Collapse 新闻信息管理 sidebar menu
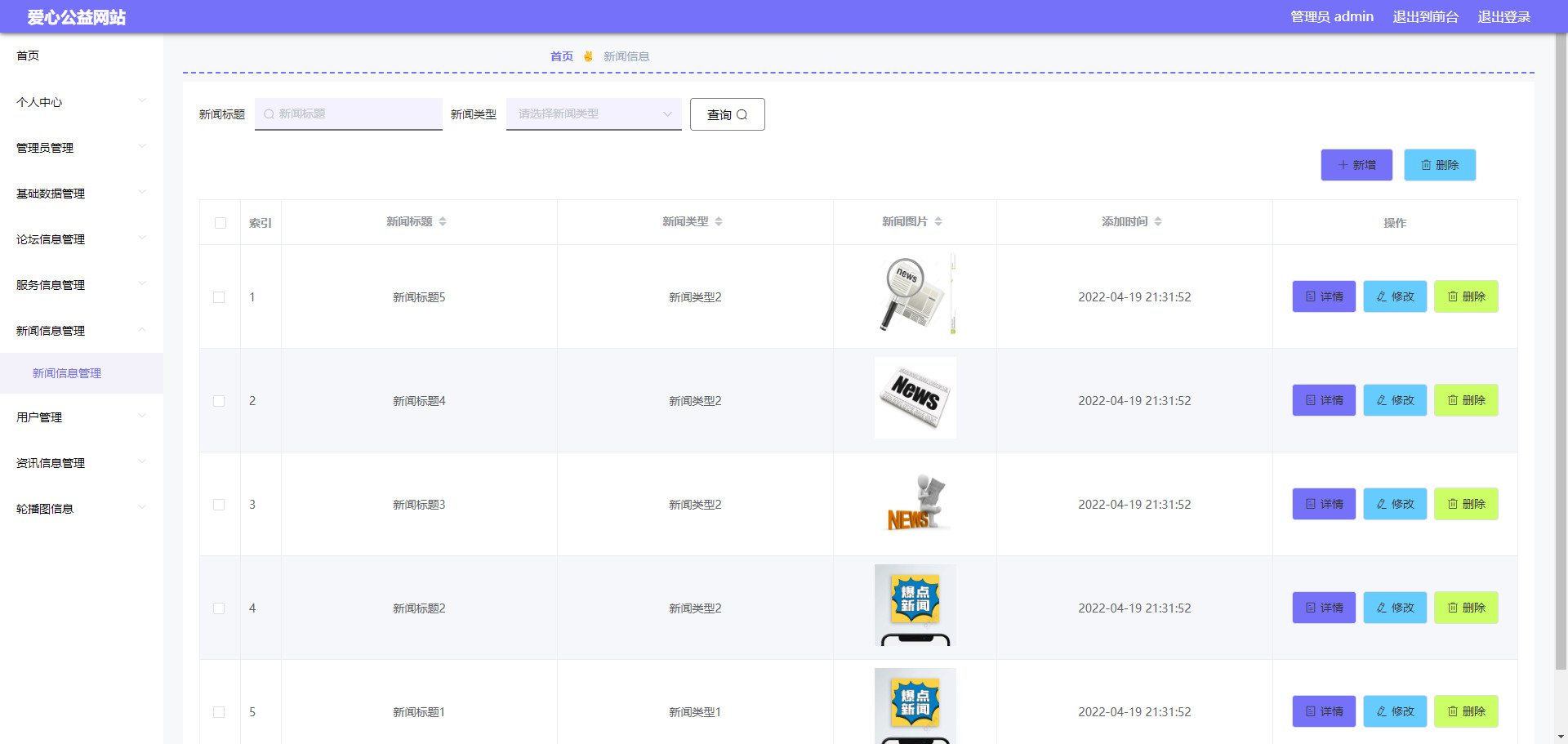Image resolution: width=1568 pixels, height=744 pixels. pos(82,331)
